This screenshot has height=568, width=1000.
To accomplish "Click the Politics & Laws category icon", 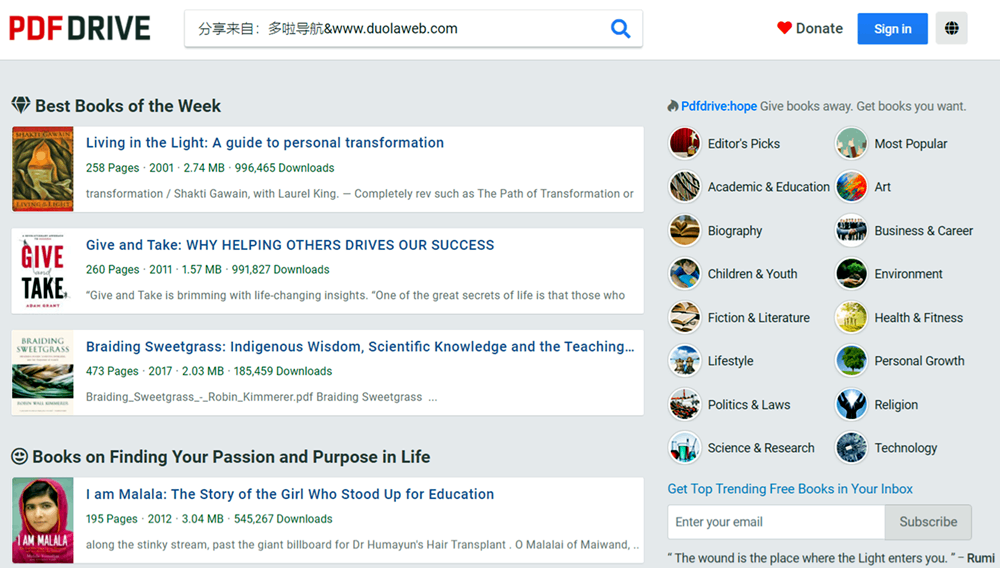I will pyautogui.click(x=684, y=404).
